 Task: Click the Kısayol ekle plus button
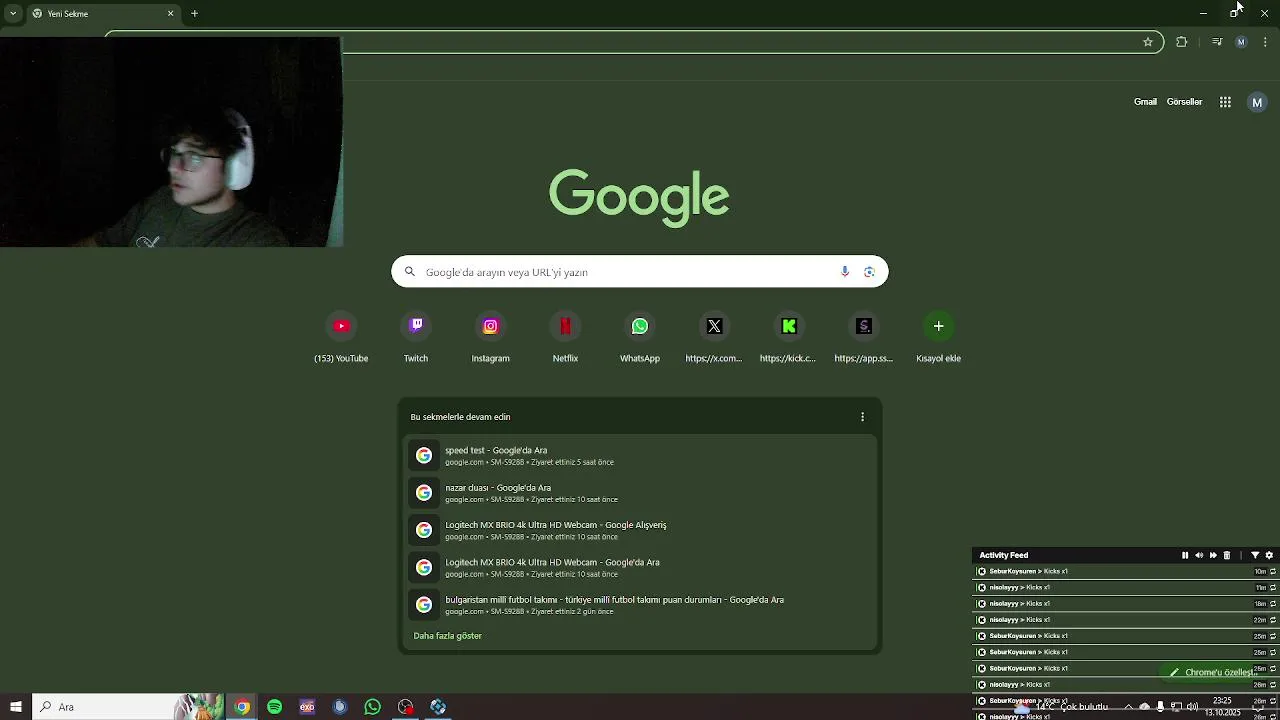click(938, 326)
